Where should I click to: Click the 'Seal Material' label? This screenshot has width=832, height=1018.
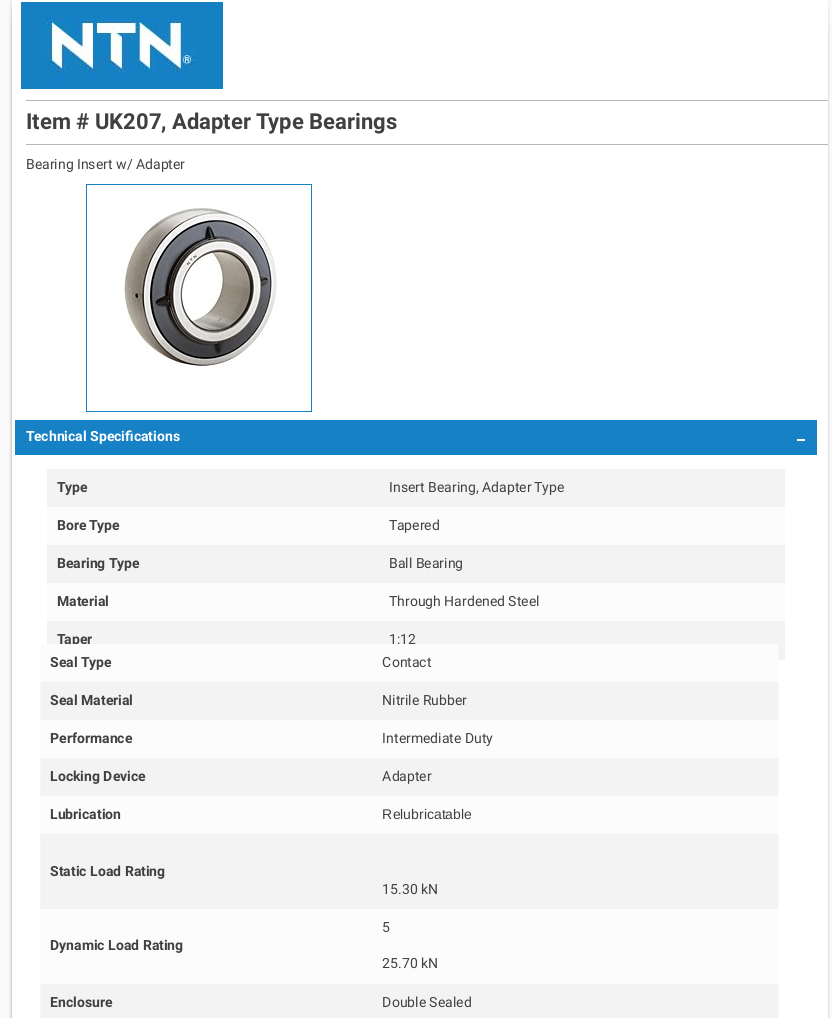click(x=91, y=701)
